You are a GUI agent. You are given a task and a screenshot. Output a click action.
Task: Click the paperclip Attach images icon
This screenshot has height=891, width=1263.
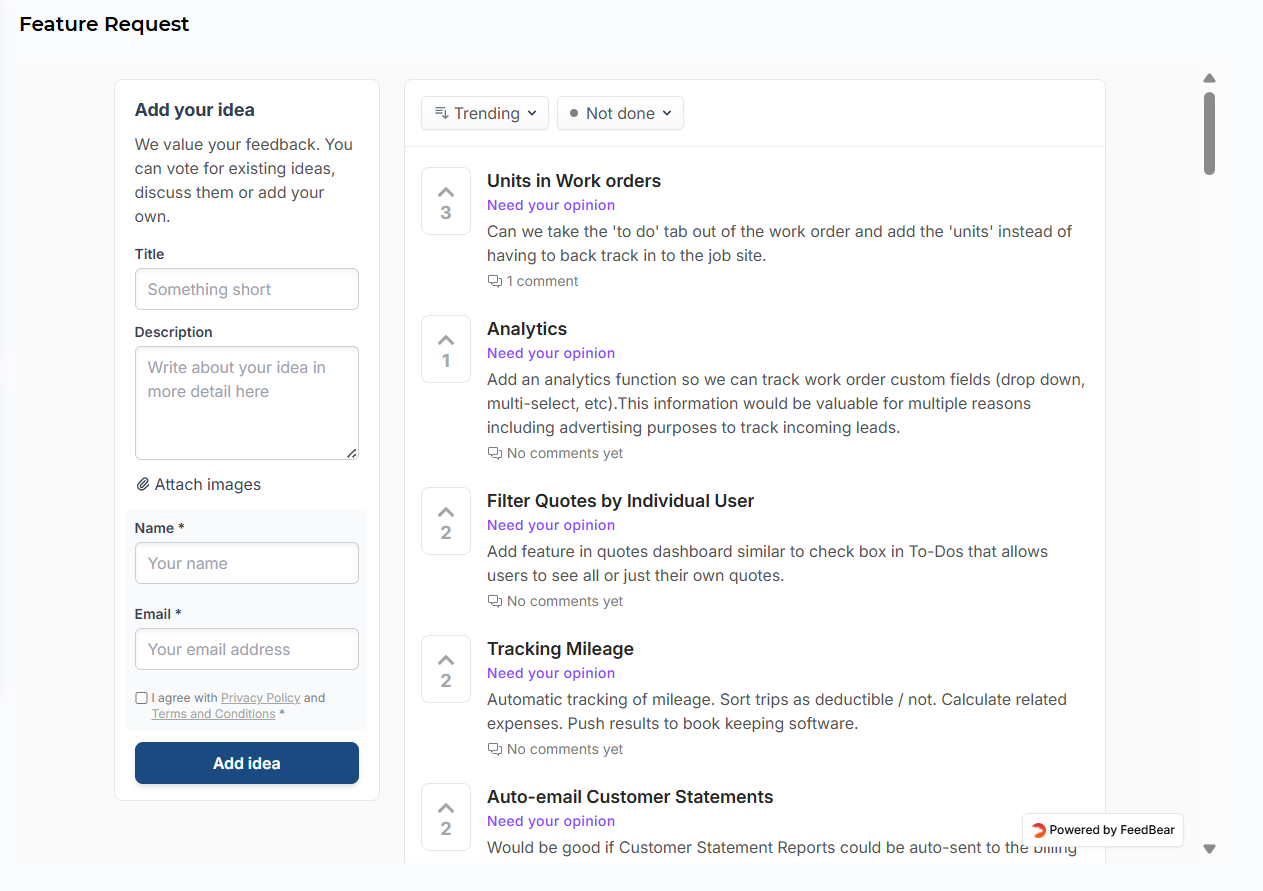tap(143, 485)
